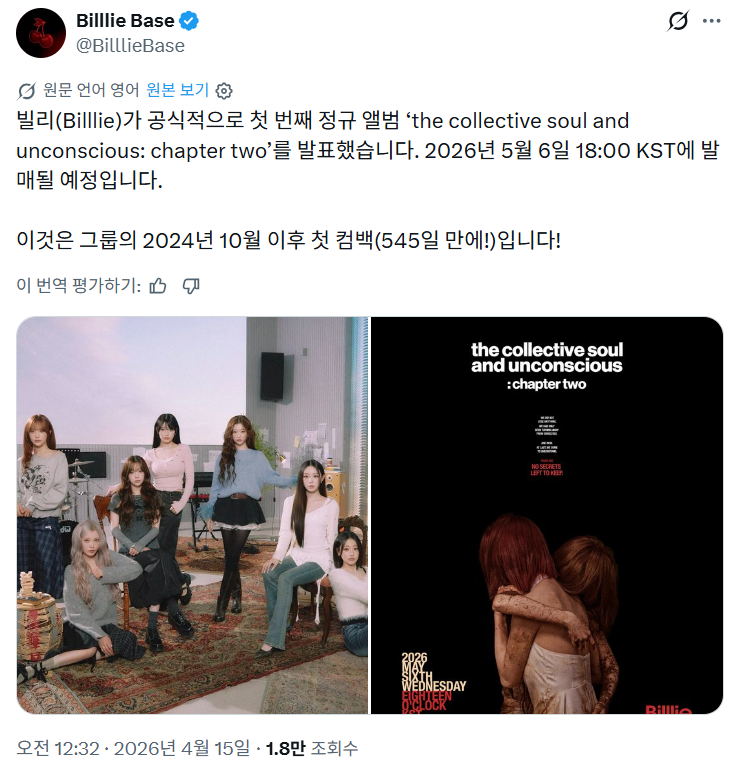The image size is (742, 774).
Task: Click the translation icon beside 원문 언어
Action: [x=27, y=91]
